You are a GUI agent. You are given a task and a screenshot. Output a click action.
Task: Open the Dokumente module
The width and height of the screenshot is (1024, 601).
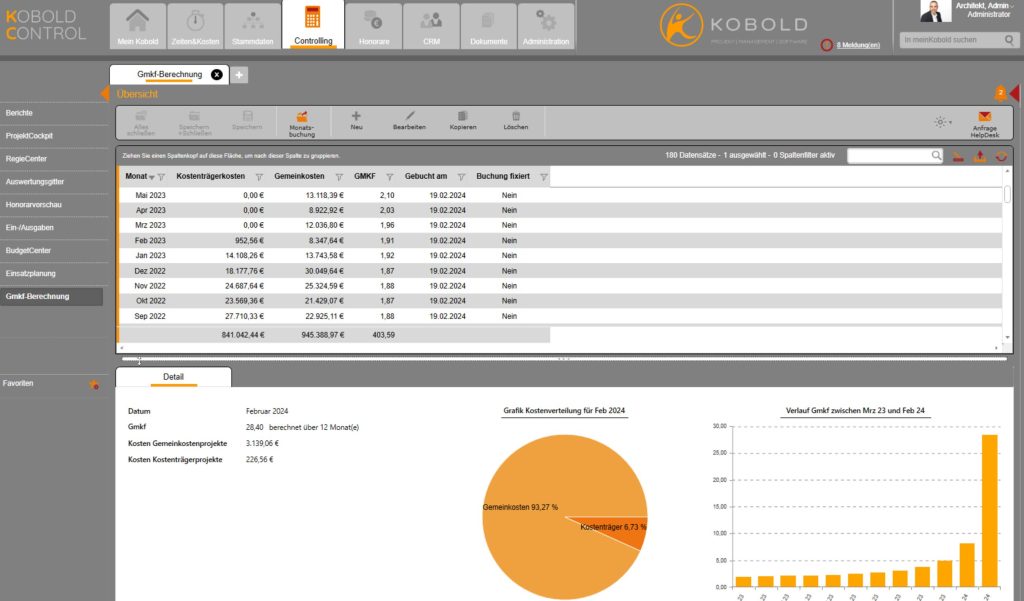488,26
